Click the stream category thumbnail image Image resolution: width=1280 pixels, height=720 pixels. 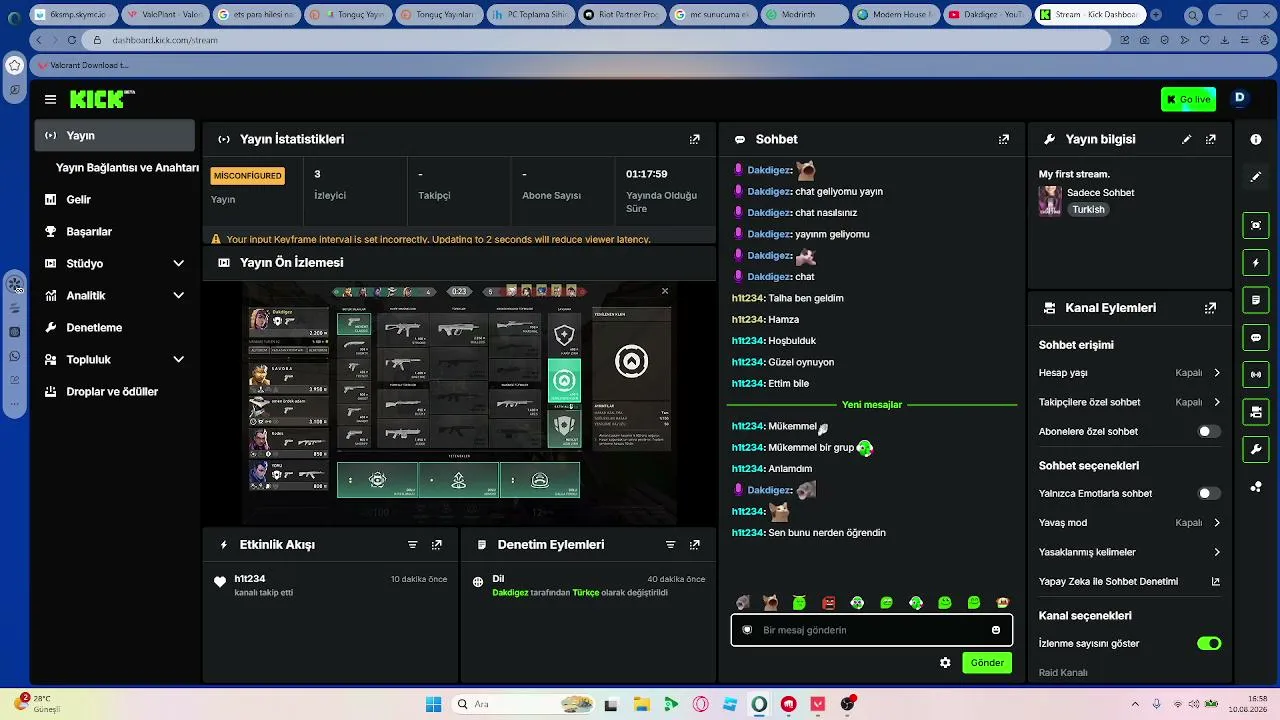(x=1050, y=201)
